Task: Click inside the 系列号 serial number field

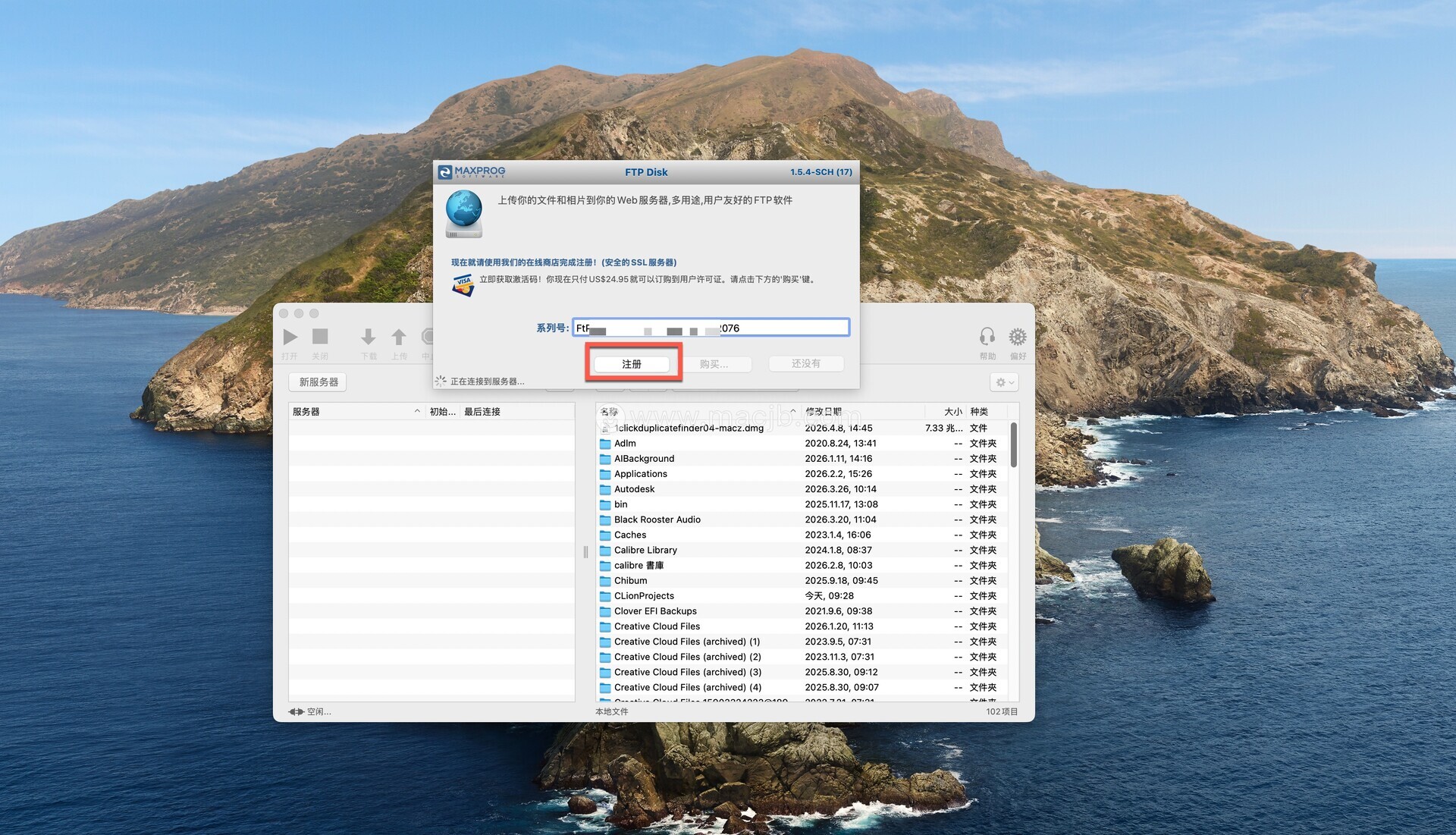Action: tap(789, 328)
